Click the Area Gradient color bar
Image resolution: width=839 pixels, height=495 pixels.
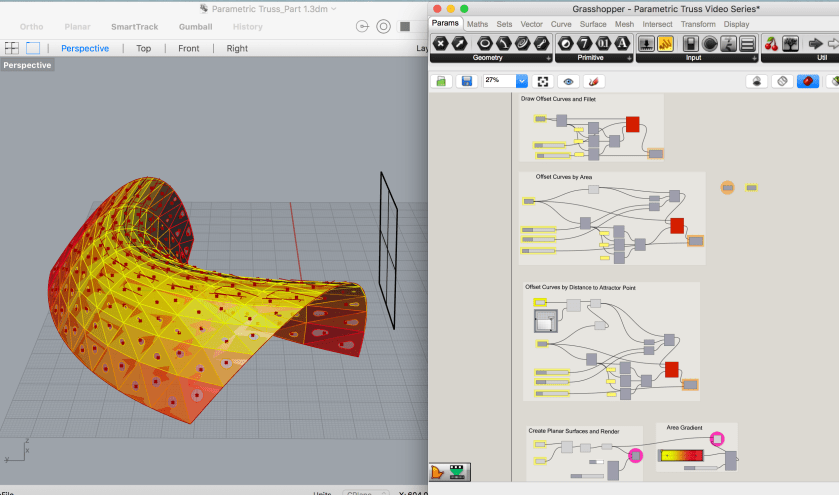[684, 456]
